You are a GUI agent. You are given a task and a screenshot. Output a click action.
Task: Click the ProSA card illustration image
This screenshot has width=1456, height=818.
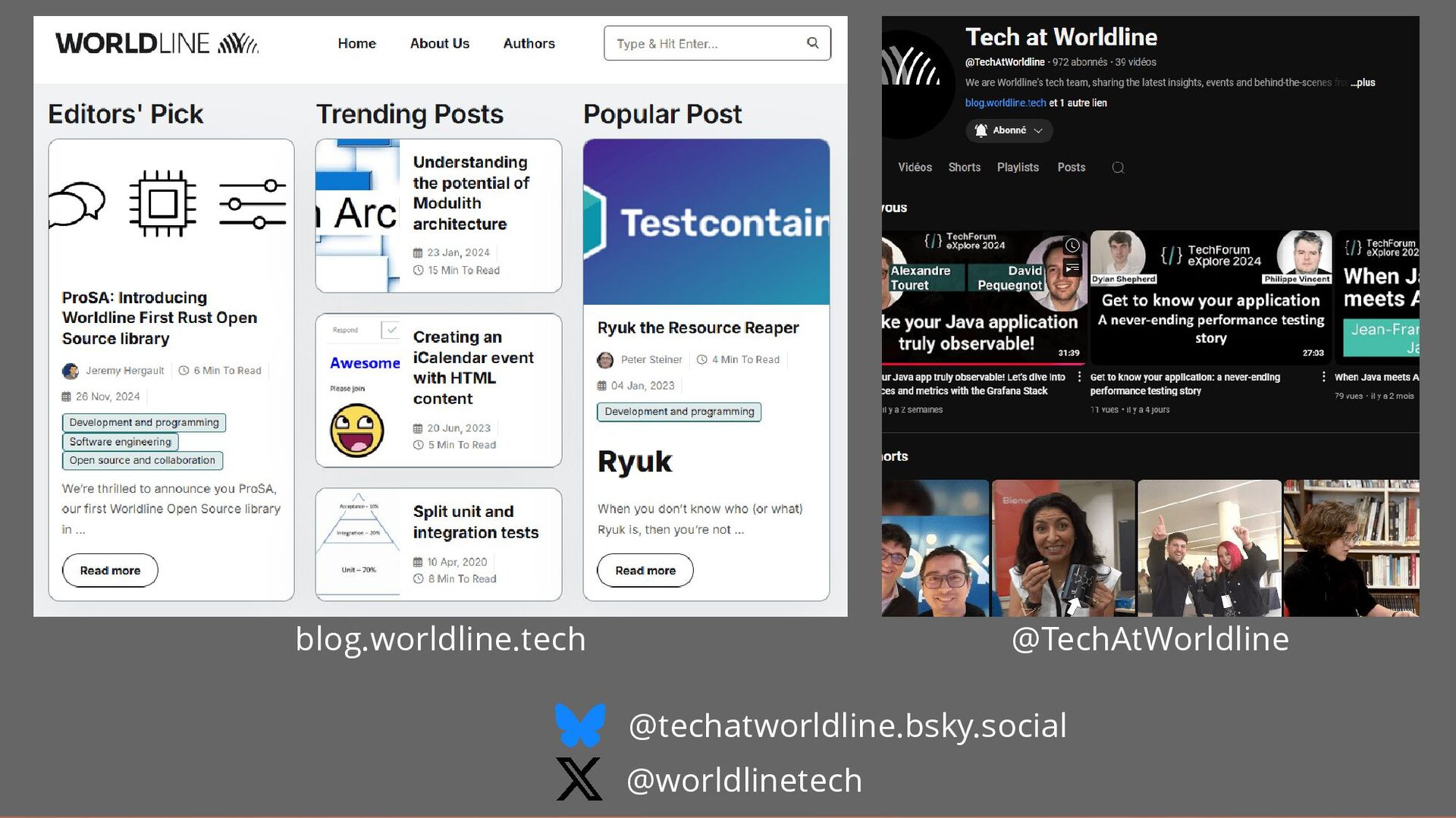click(x=171, y=205)
